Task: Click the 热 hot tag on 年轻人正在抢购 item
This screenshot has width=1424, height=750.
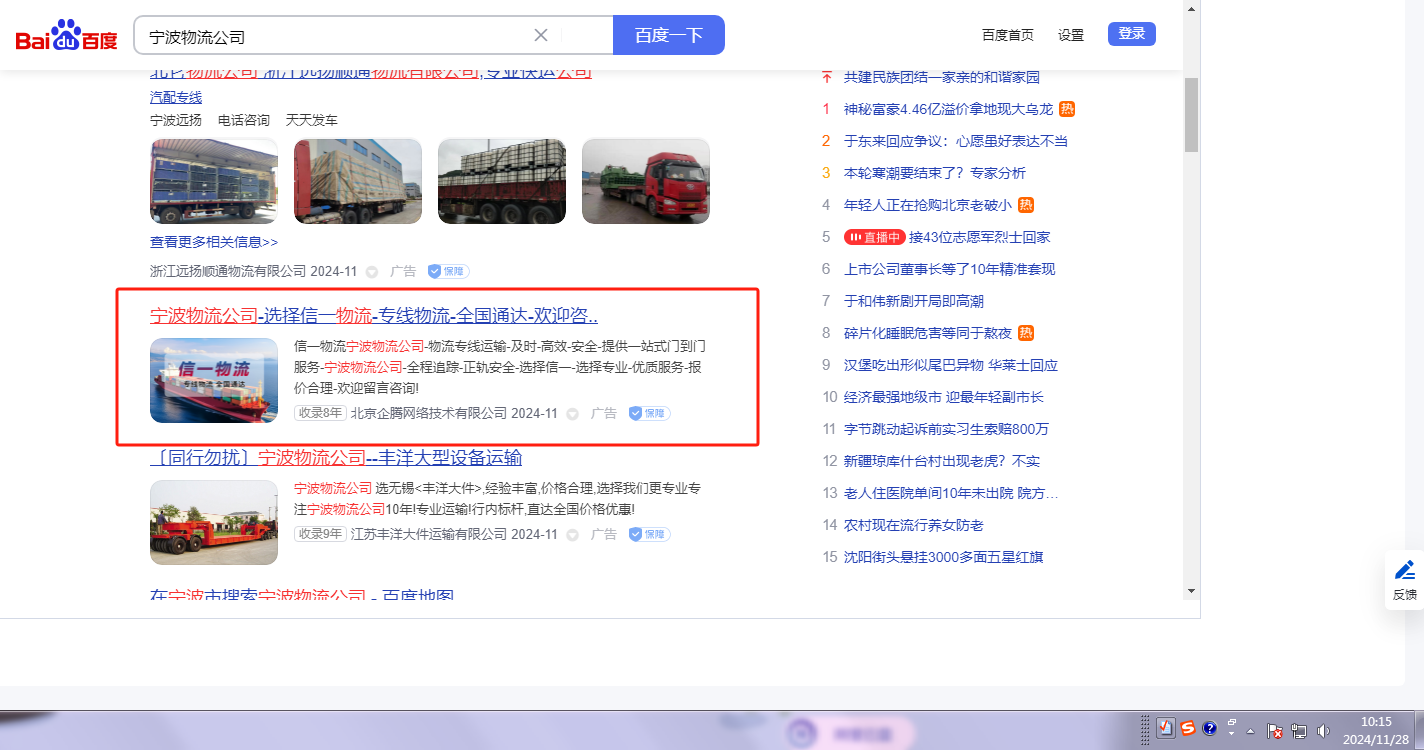Action: 1026,205
